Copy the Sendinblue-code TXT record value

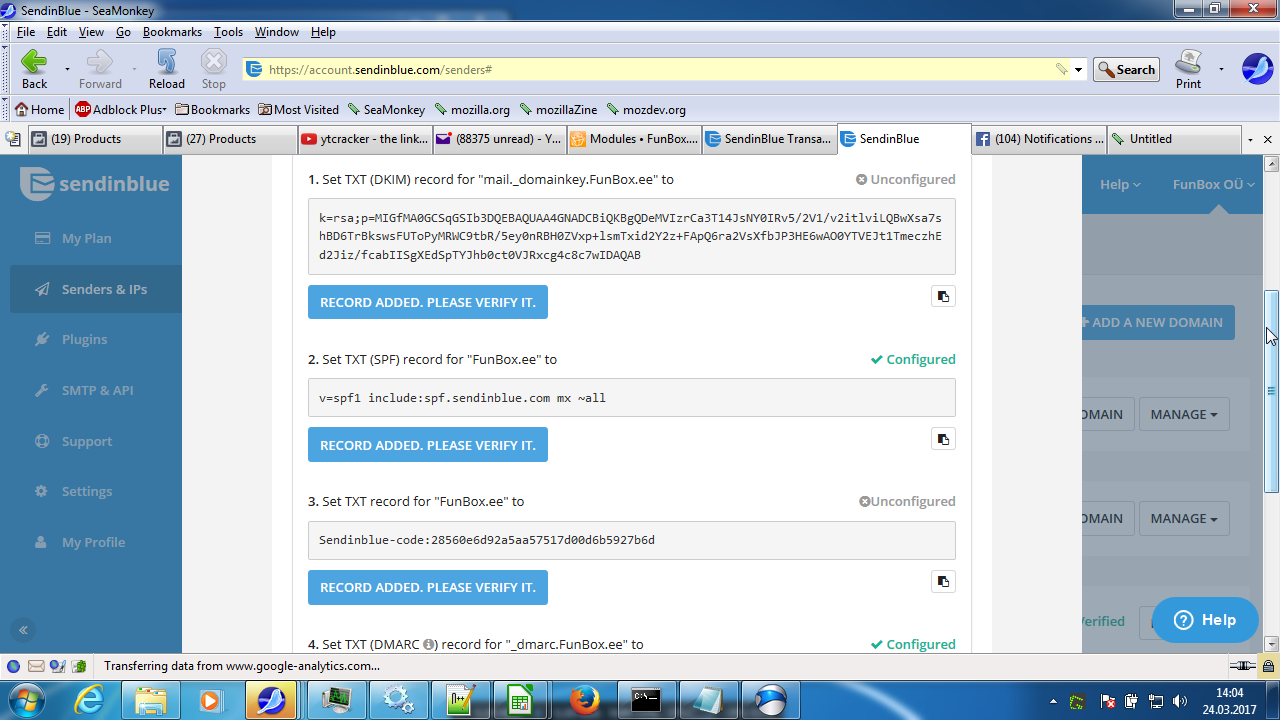[x=943, y=582]
